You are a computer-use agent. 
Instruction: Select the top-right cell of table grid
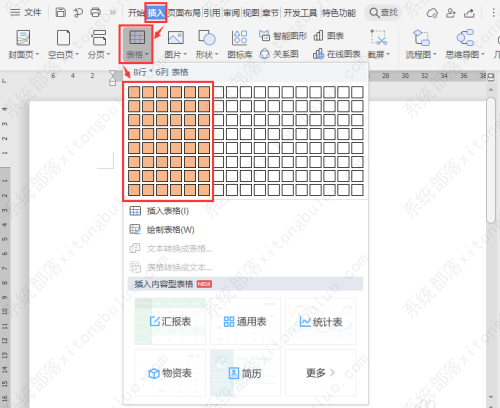(357, 92)
